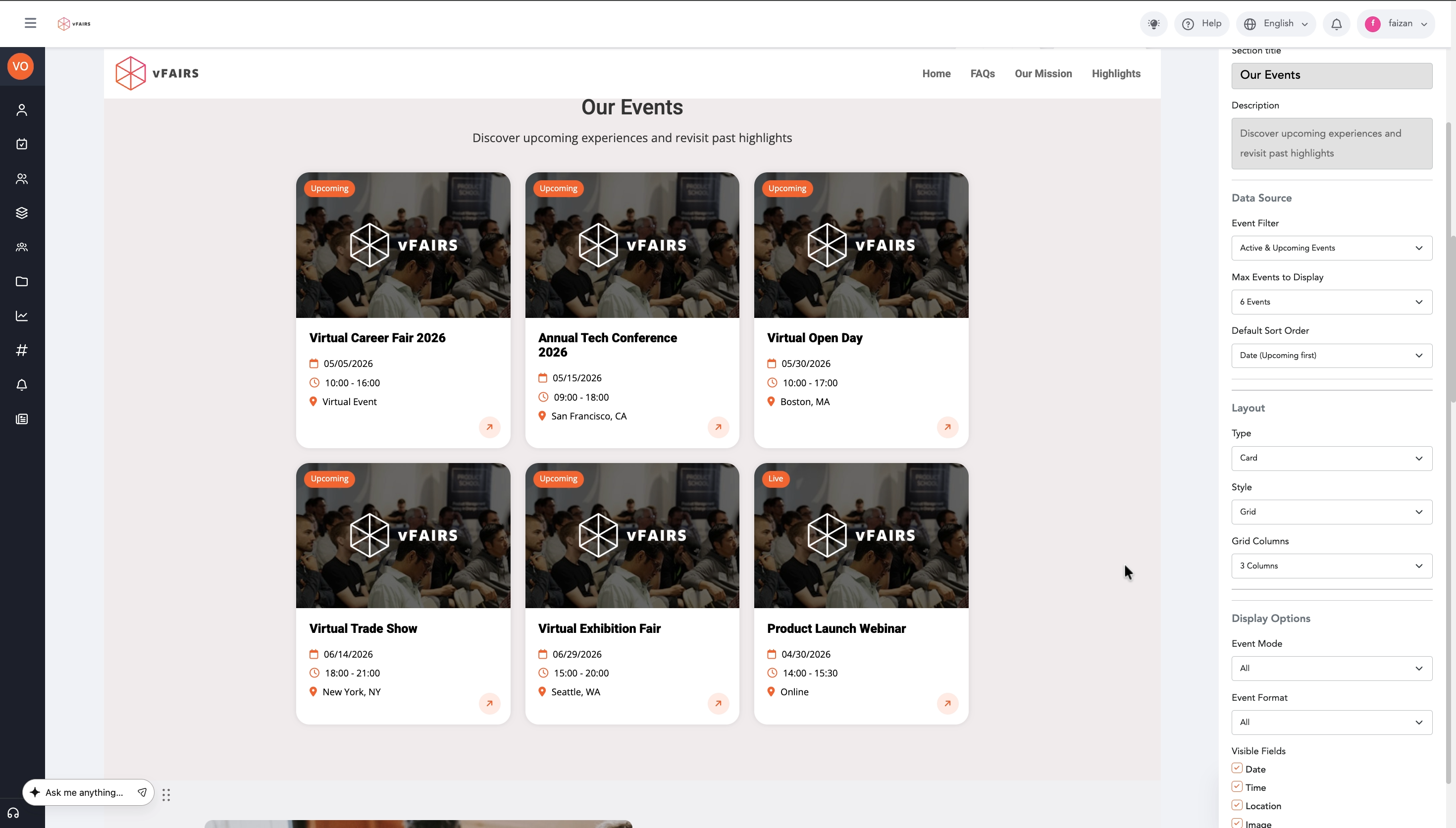This screenshot has width=1456, height=828.
Task: Open the notifications bell in top bar
Action: [1337, 24]
